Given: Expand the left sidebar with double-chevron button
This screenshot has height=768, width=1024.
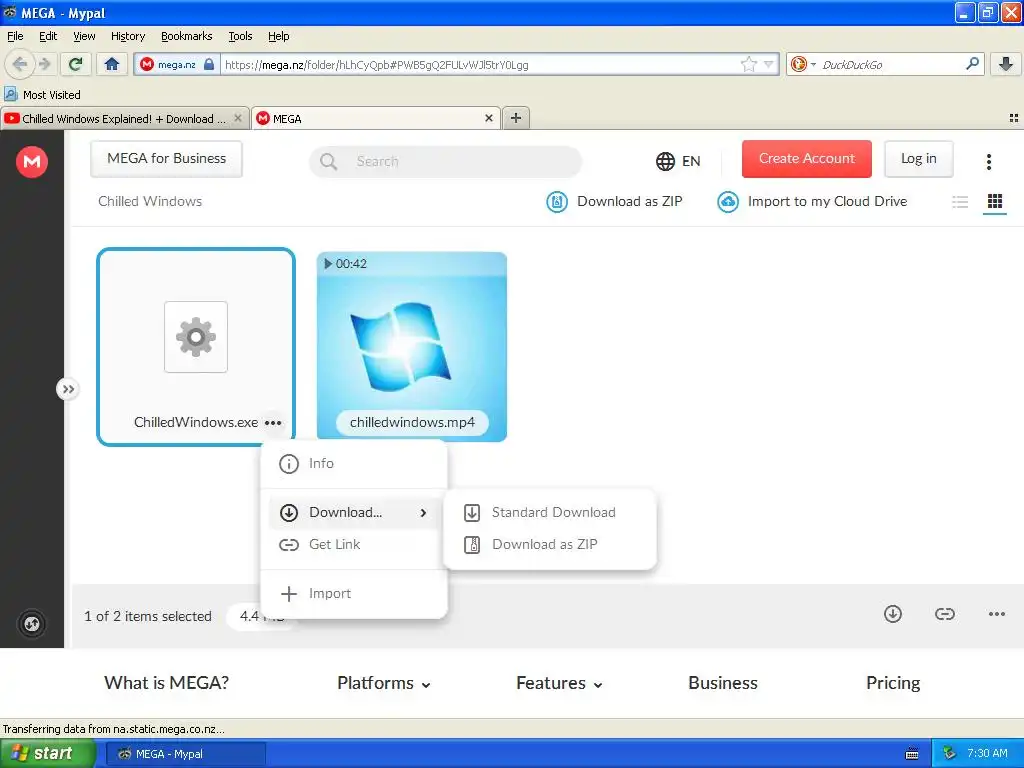Looking at the screenshot, I should [x=68, y=389].
